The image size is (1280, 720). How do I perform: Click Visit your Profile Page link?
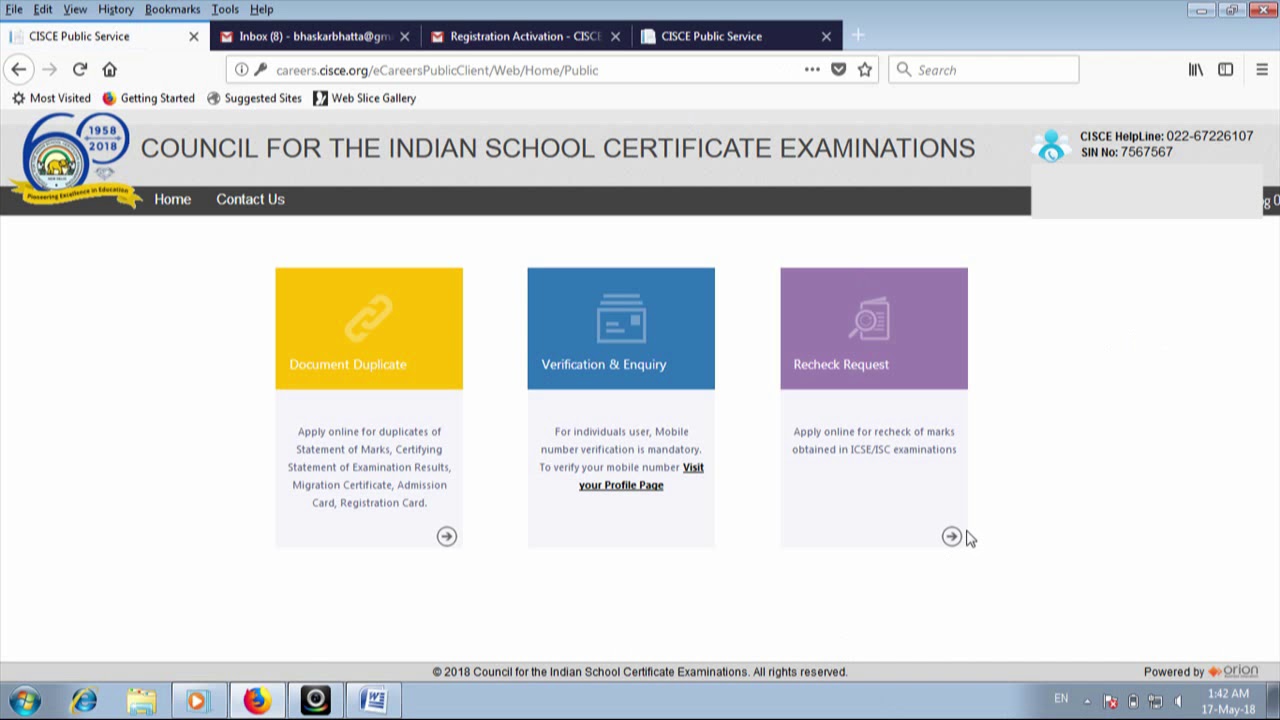pos(641,476)
